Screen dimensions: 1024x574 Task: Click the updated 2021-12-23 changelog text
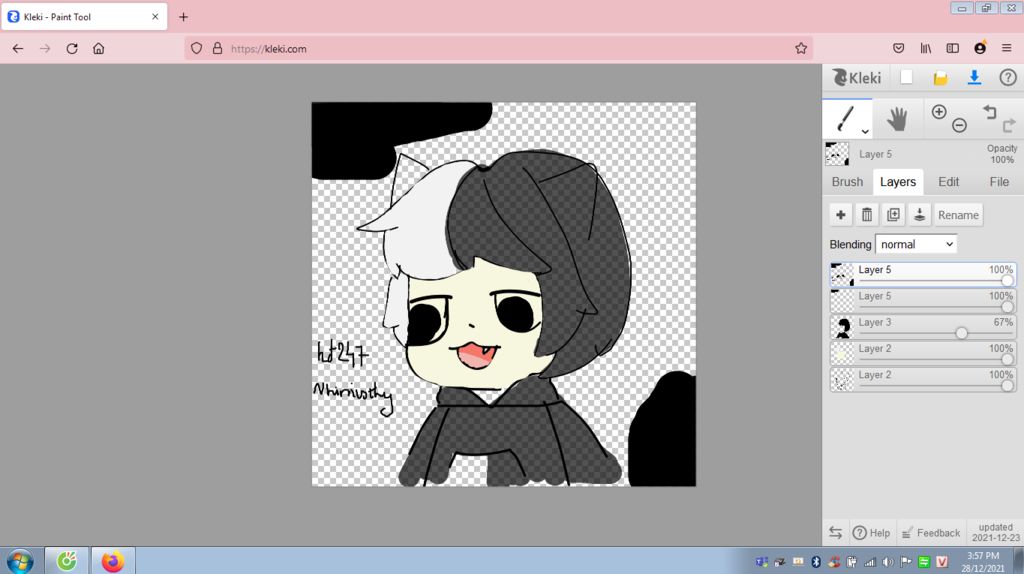tap(995, 532)
